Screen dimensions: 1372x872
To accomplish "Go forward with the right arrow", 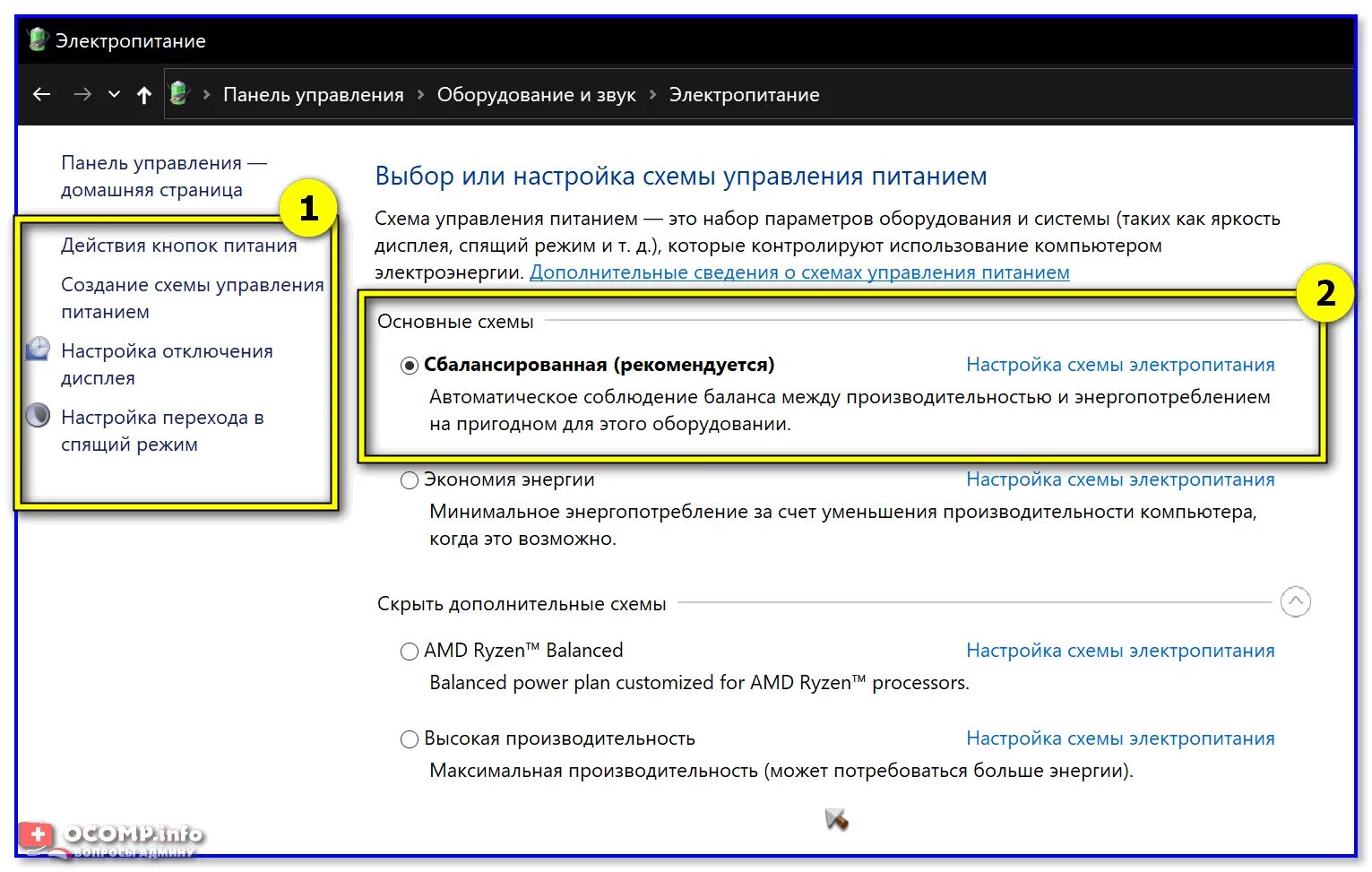I will (x=82, y=94).
